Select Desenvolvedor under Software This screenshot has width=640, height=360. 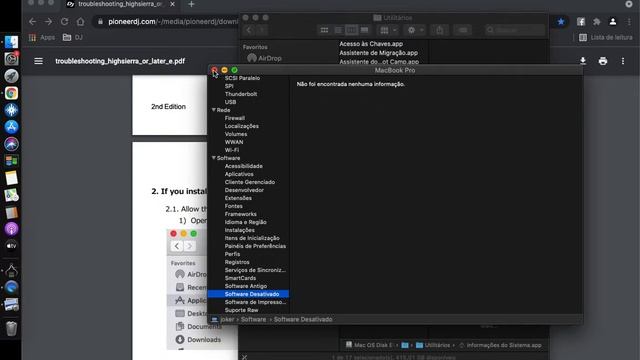pyautogui.click(x=244, y=190)
